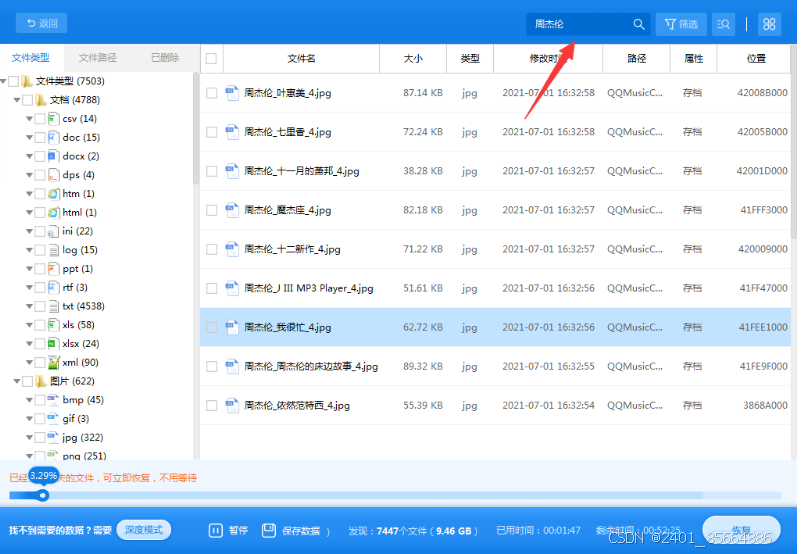The width and height of the screenshot is (801, 554).
Task: Check the box for 周杰伦_十一月的萧邦_4.jpg
Action: pyautogui.click(x=211, y=171)
